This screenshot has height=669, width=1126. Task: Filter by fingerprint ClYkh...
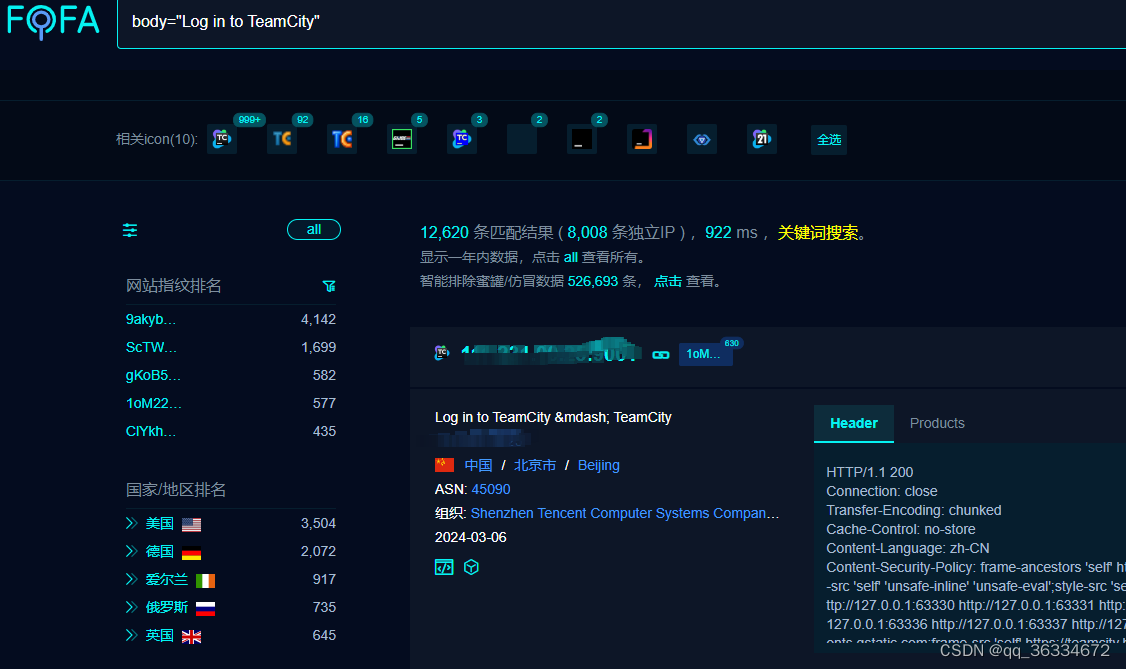click(151, 431)
